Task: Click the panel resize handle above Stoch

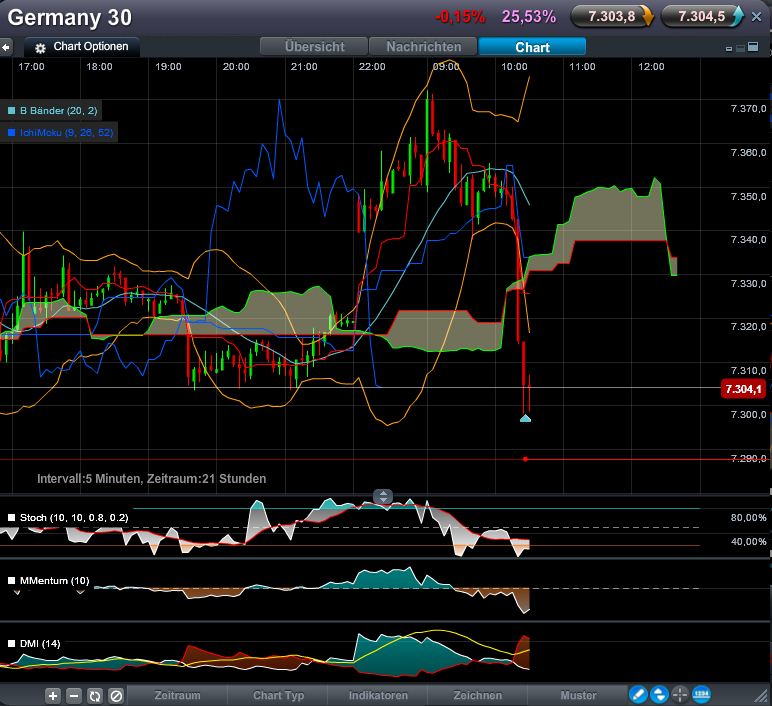Action: 383,496
